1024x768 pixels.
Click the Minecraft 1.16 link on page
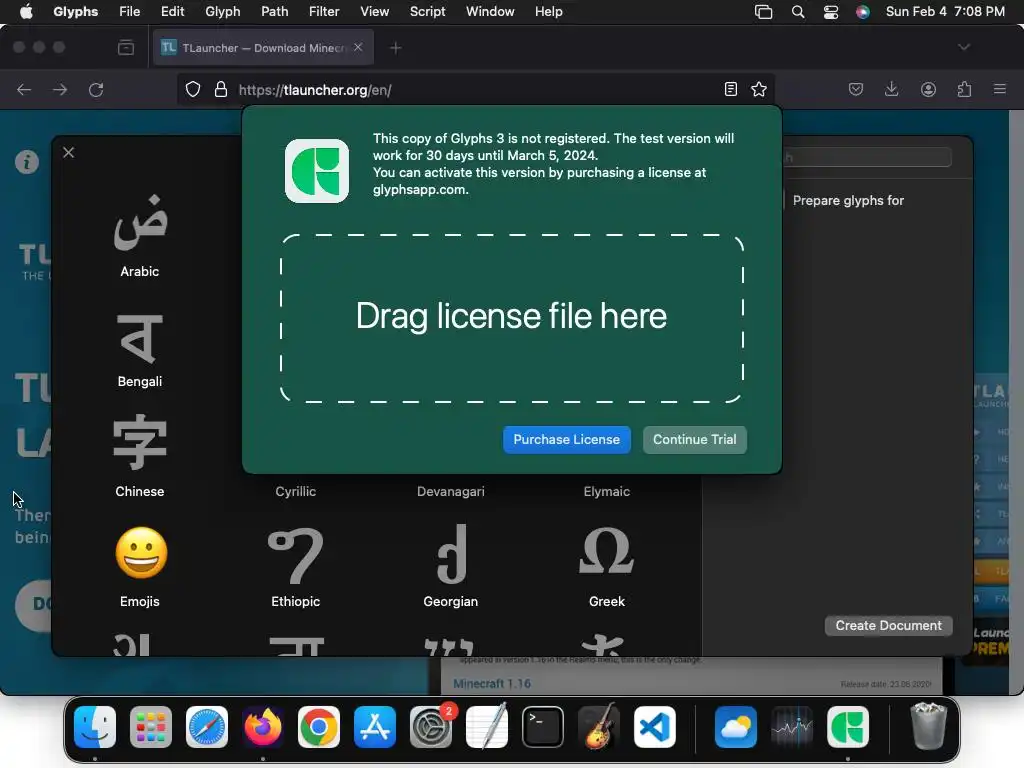(x=492, y=684)
